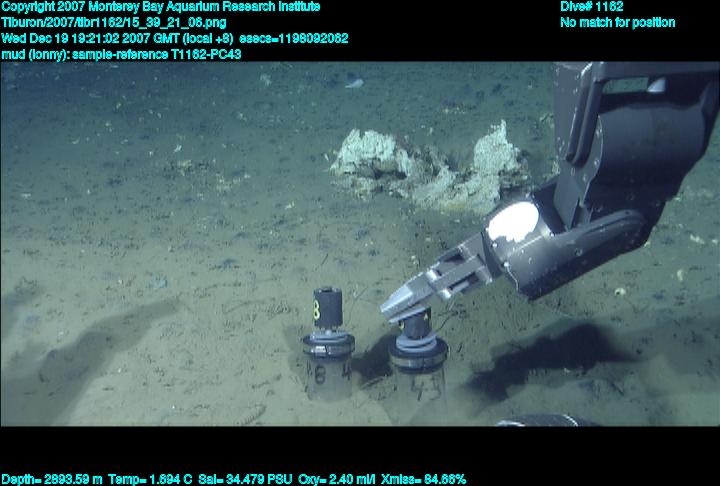Click the white round light on manipulator arm
This screenshot has height=486, width=720.
520,221
